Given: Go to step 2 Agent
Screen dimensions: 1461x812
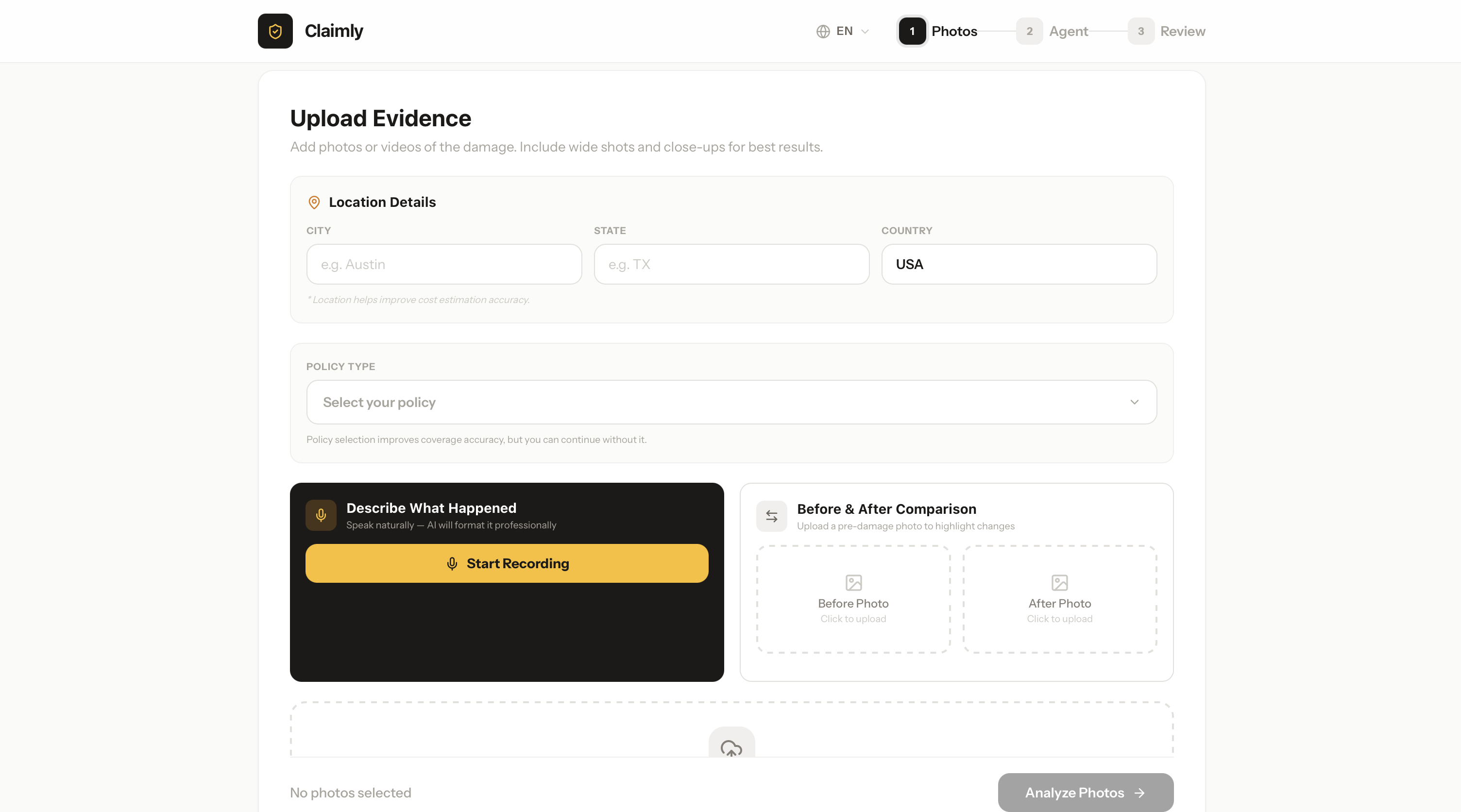Looking at the screenshot, I should click(1053, 31).
